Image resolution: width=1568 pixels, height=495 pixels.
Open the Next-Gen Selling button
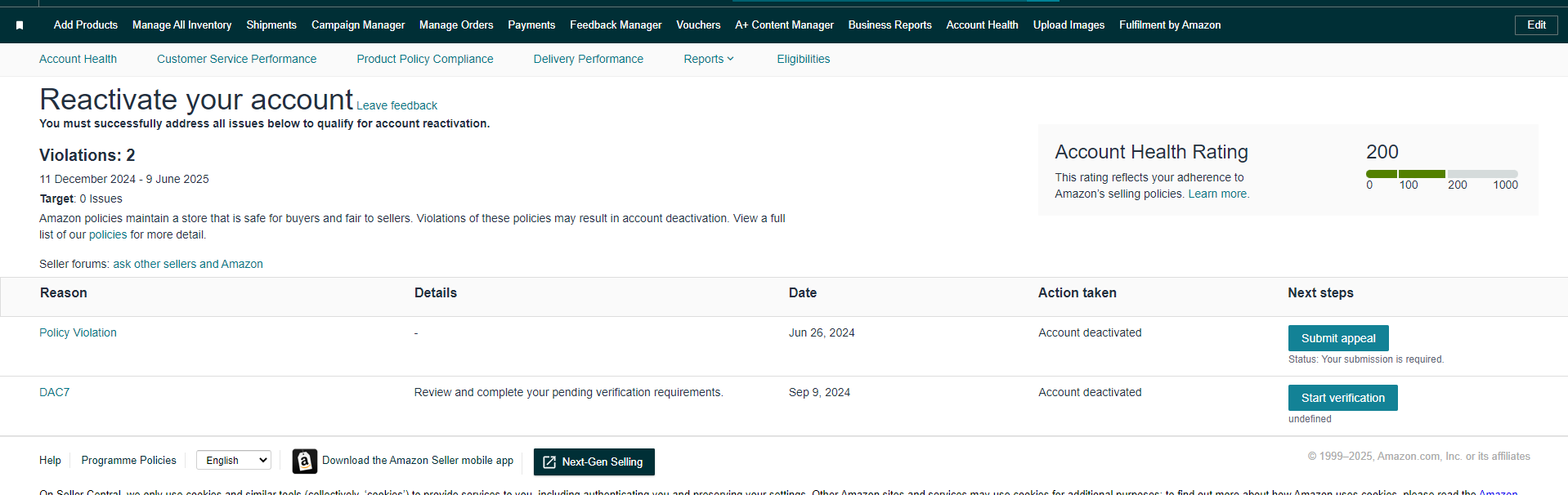[x=594, y=462]
